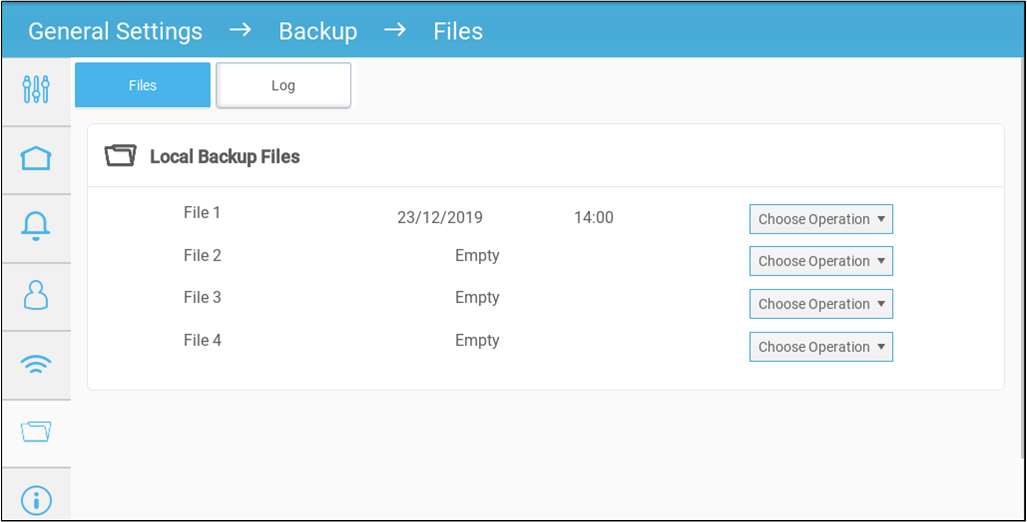Click the backup folder sidebar icon
1027x522 pixels.
point(36,431)
